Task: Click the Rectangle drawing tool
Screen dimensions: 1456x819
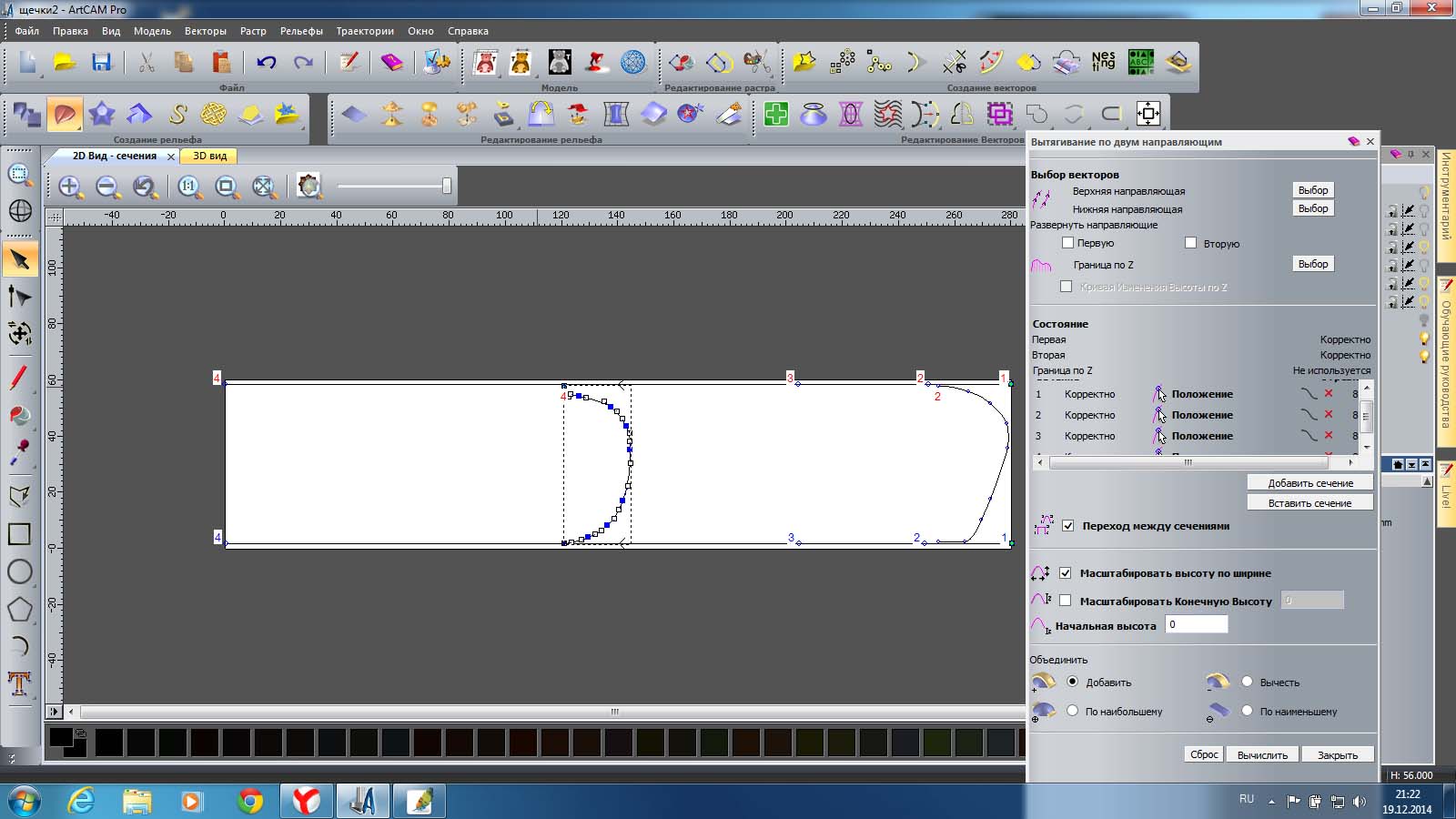Action: (19, 534)
